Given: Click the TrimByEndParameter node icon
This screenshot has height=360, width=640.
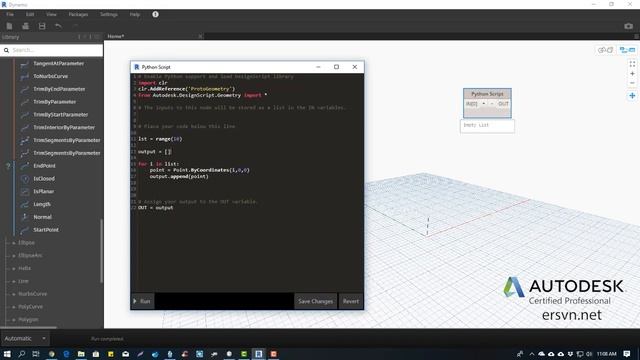Looking at the screenshot, I should point(24,89).
